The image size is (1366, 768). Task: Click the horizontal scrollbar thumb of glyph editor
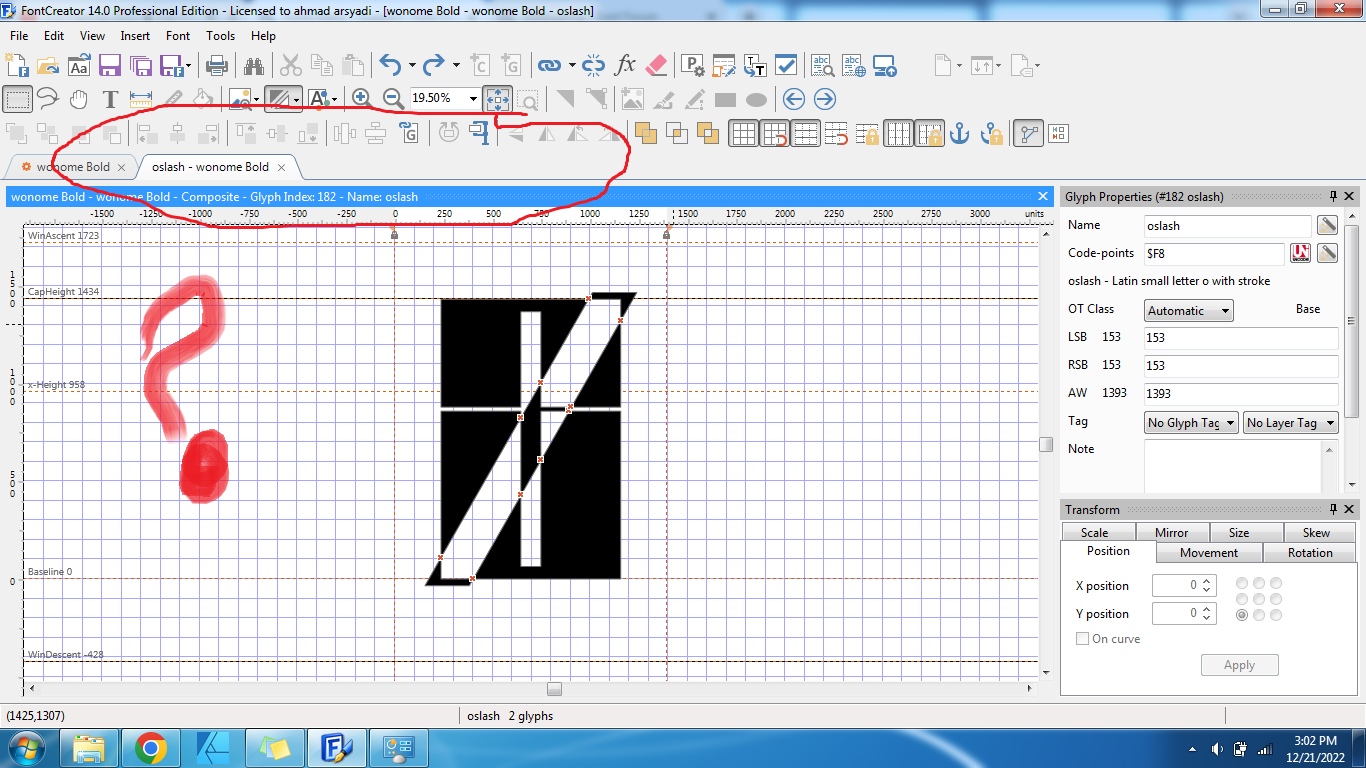click(554, 689)
